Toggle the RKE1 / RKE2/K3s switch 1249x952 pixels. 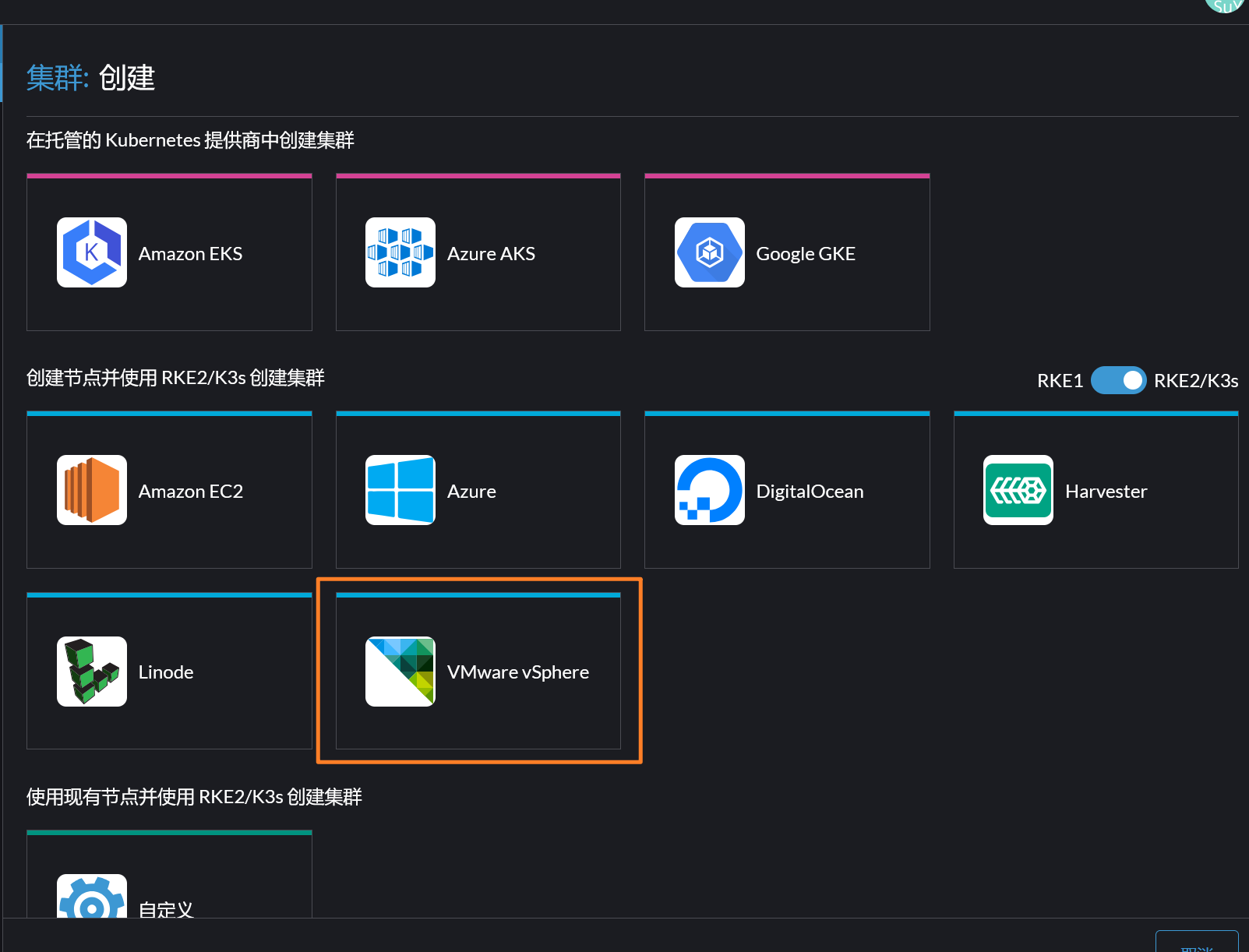(1118, 380)
